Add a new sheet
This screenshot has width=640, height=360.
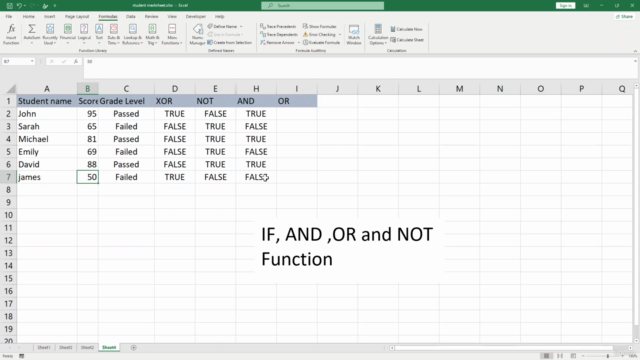[x=133, y=348]
